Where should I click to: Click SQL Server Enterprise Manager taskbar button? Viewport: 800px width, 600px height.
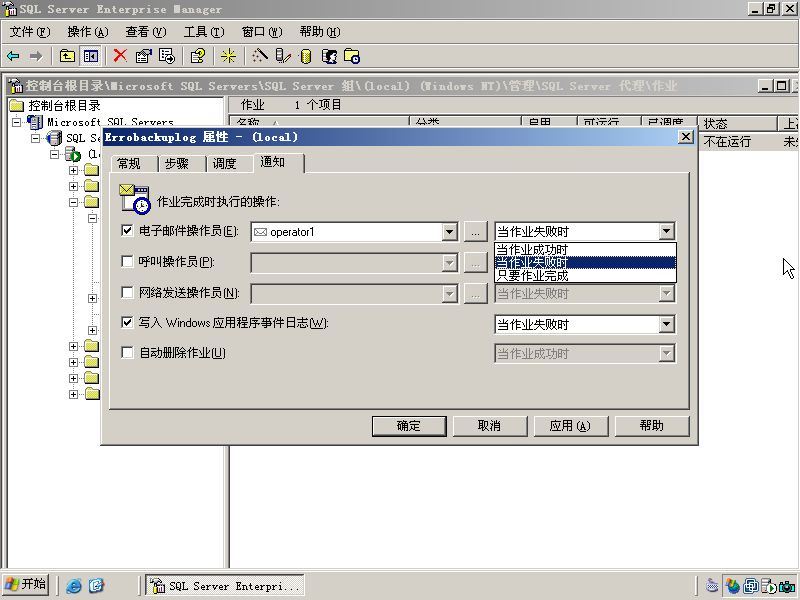coord(224,585)
